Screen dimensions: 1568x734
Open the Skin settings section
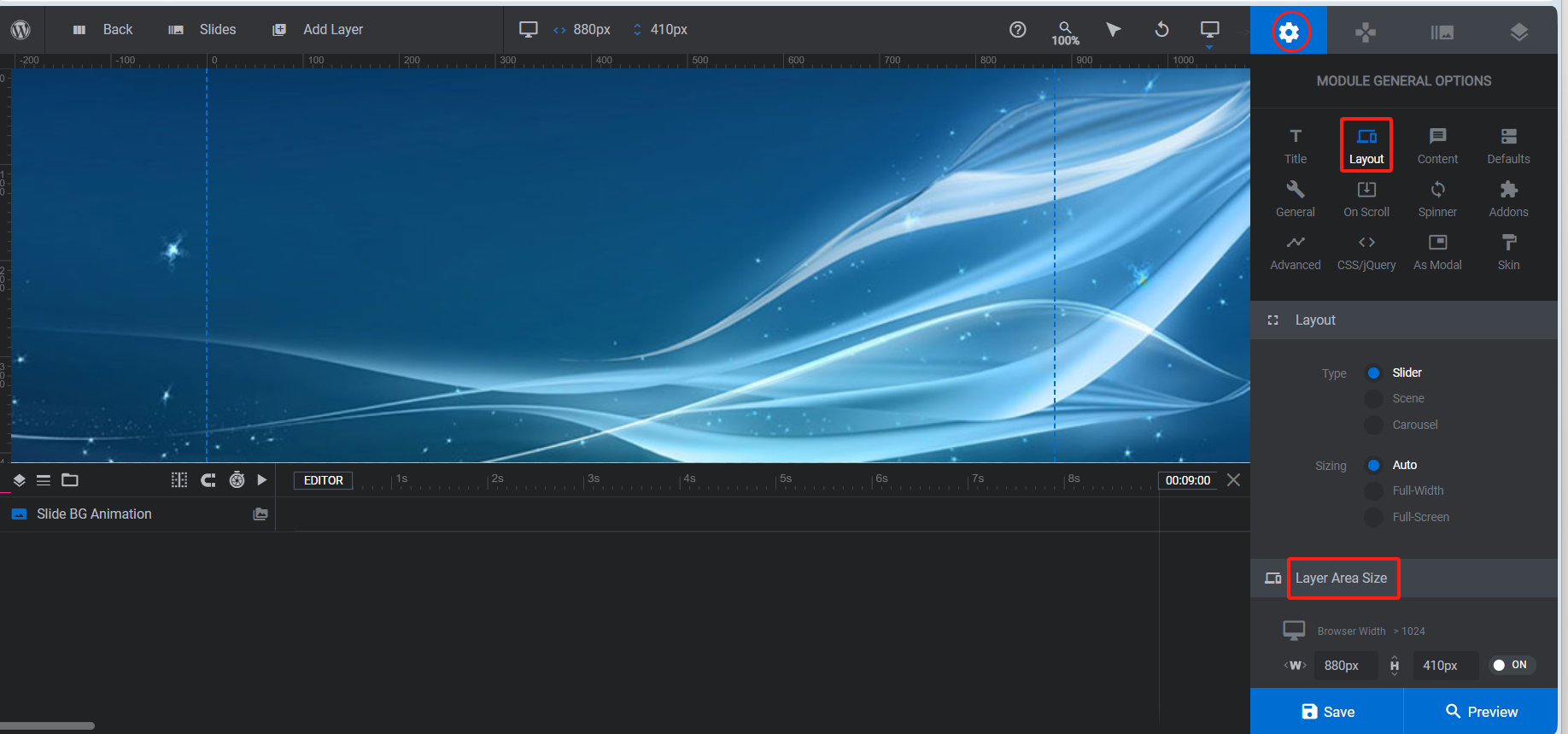(x=1508, y=252)
